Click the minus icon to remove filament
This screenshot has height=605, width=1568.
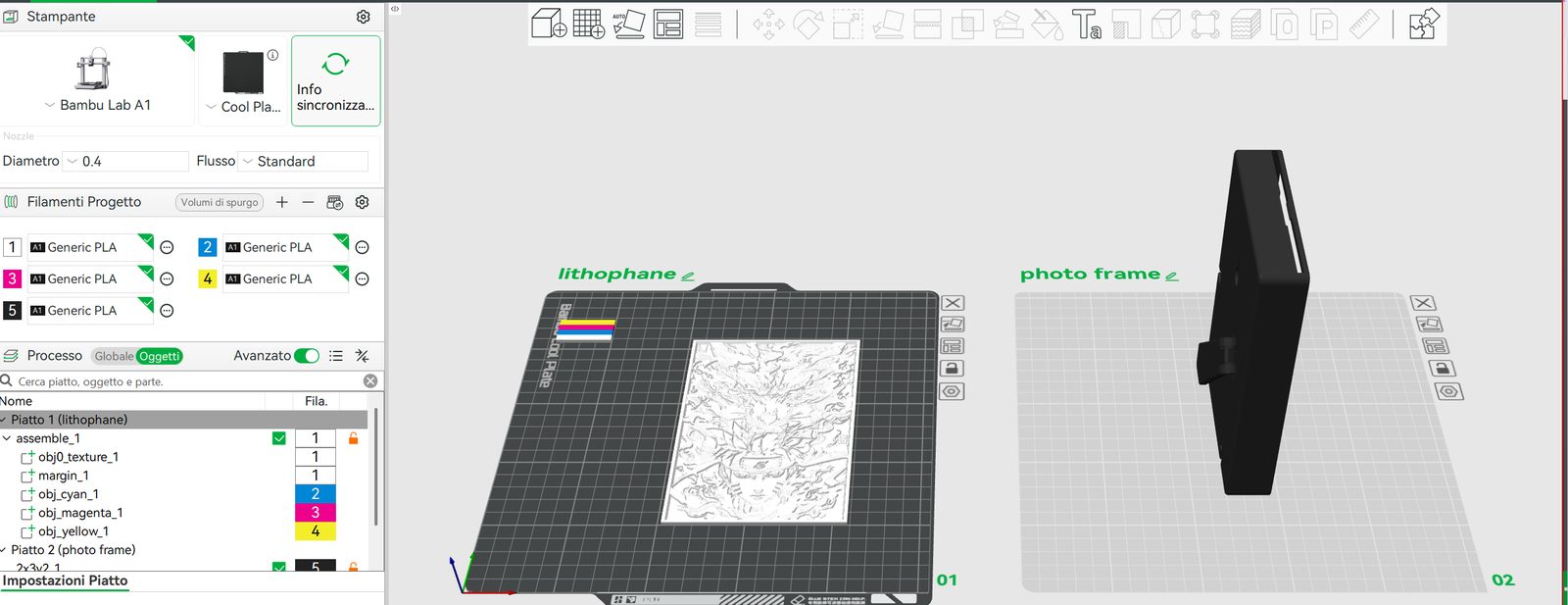308,202
